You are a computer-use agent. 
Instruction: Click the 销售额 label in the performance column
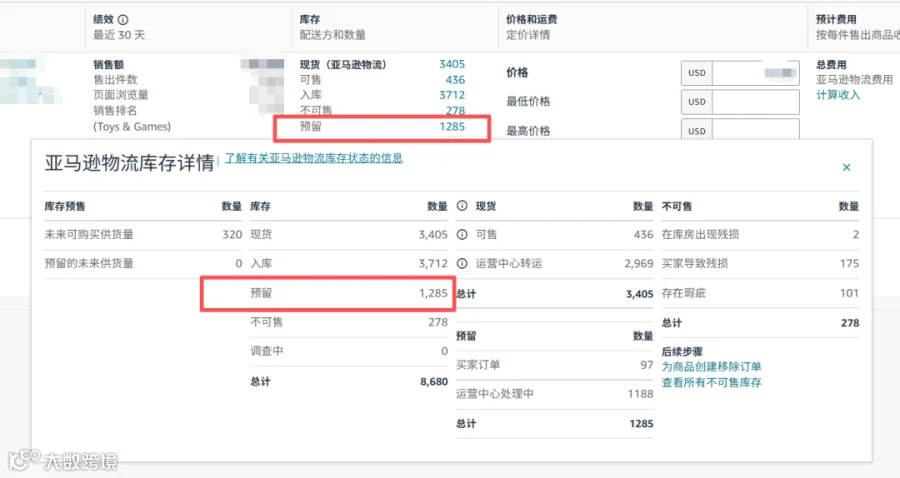tap(108, 64)
